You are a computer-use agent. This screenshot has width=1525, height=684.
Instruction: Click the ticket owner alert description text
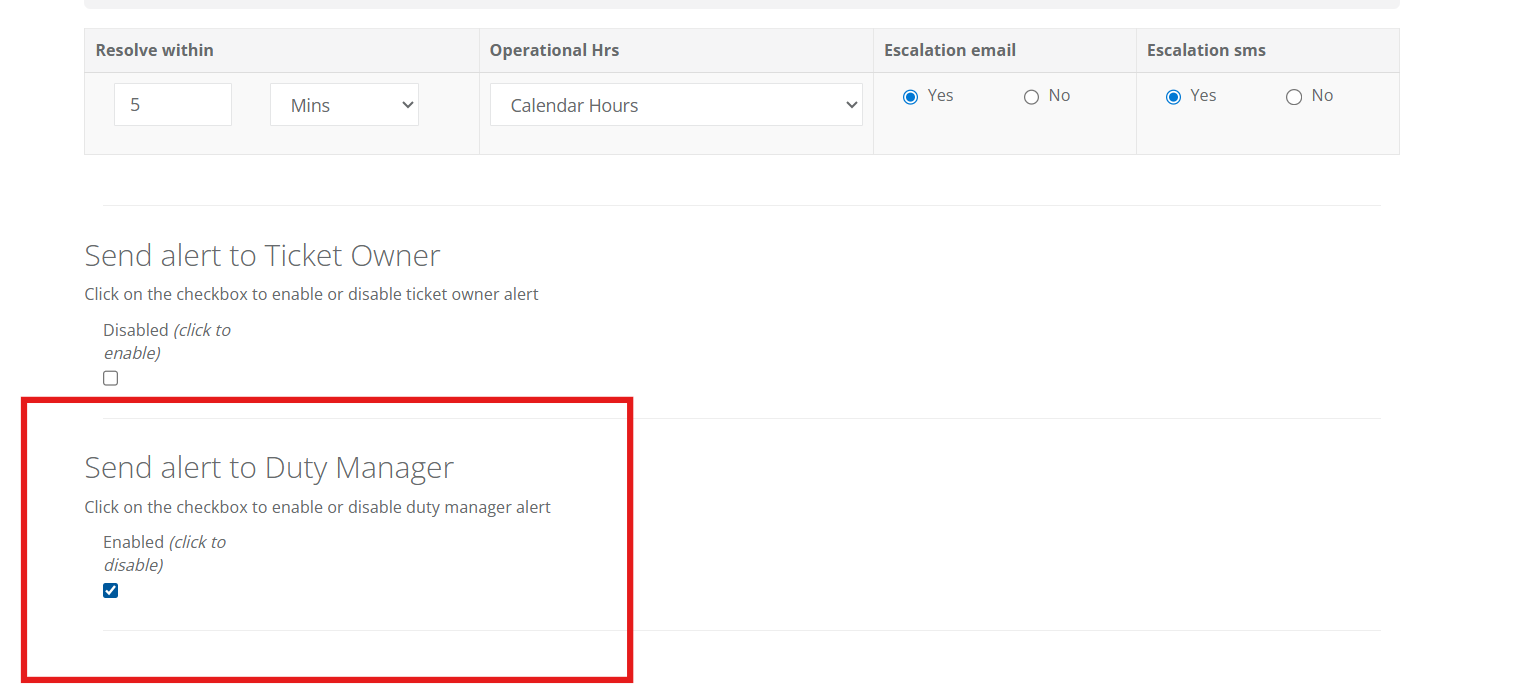[x=311, y=295]
